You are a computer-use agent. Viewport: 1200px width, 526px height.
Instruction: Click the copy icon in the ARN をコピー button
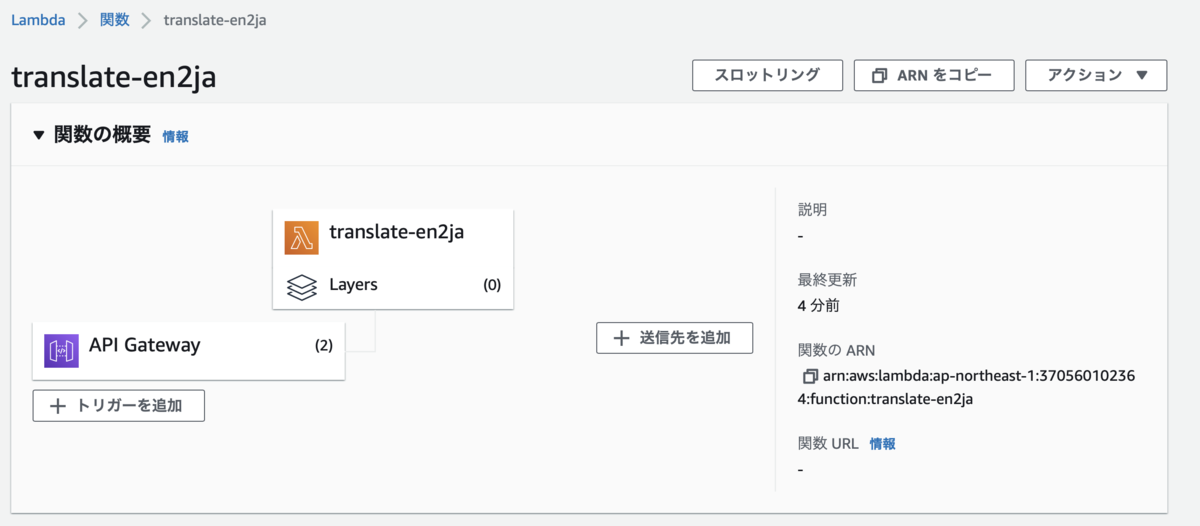click(880, 76)
